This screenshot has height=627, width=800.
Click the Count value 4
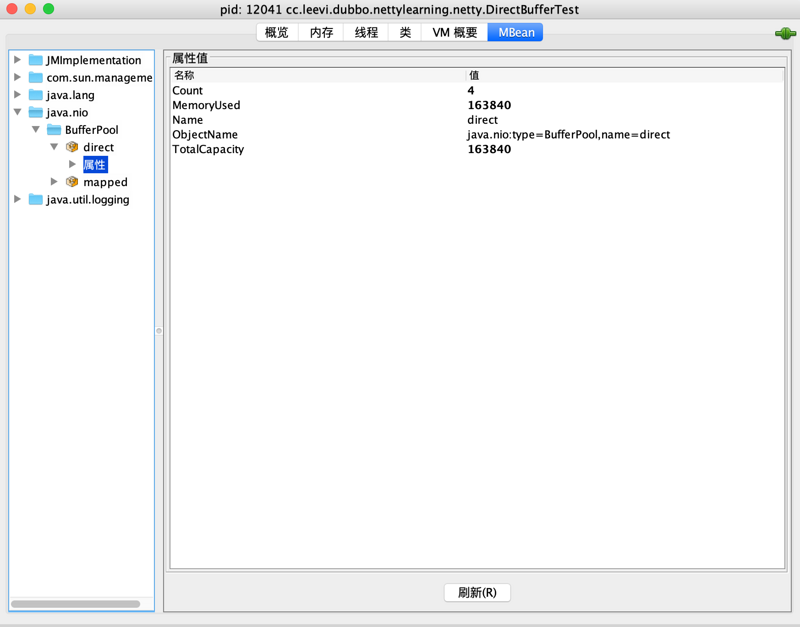pyautogui.click(x=471, y=90)
